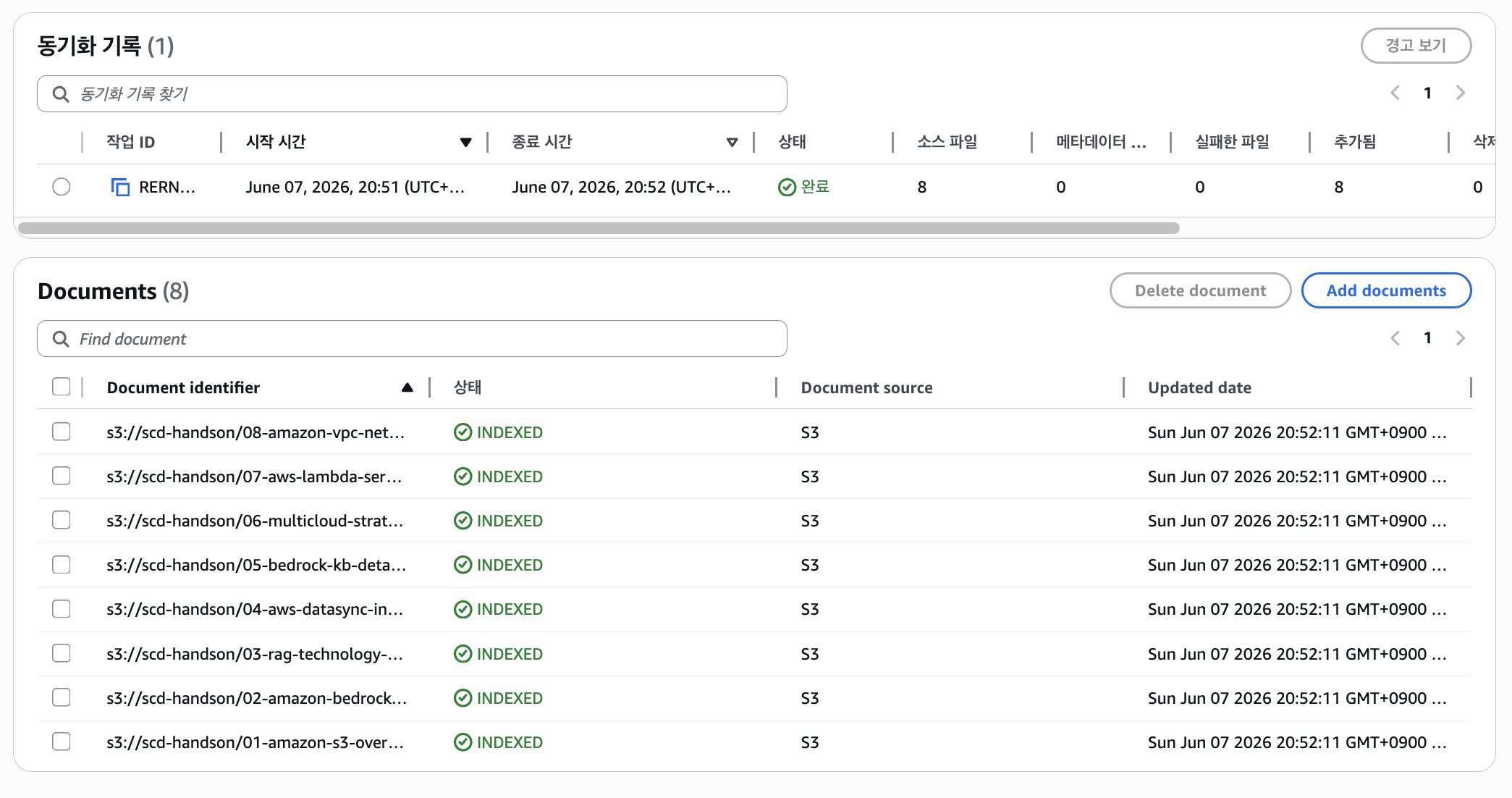Screen dimensions: 1512x798
Task: Toggle Document identifier sort arrow
Action: (x=407, y=388)
